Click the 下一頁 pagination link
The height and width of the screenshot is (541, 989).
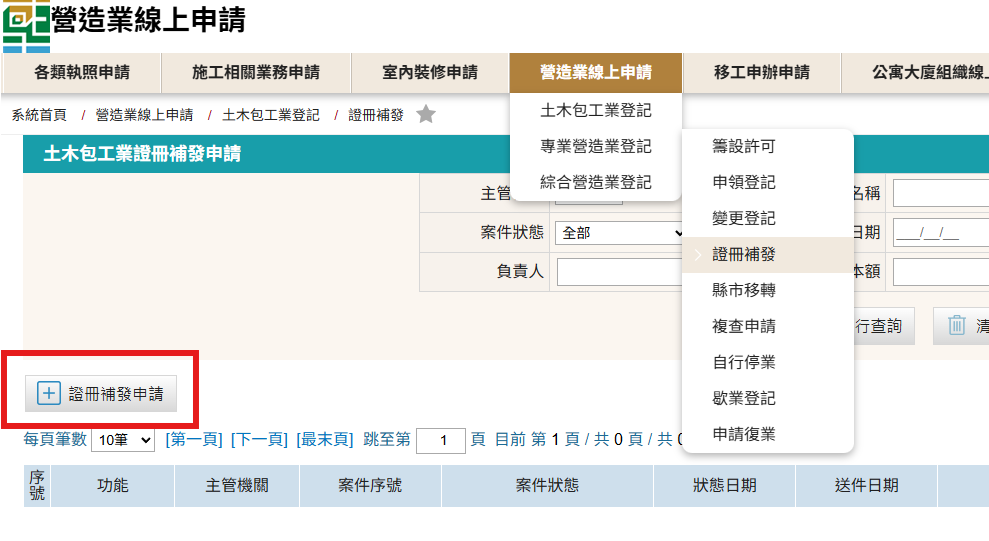click(259, 440)
